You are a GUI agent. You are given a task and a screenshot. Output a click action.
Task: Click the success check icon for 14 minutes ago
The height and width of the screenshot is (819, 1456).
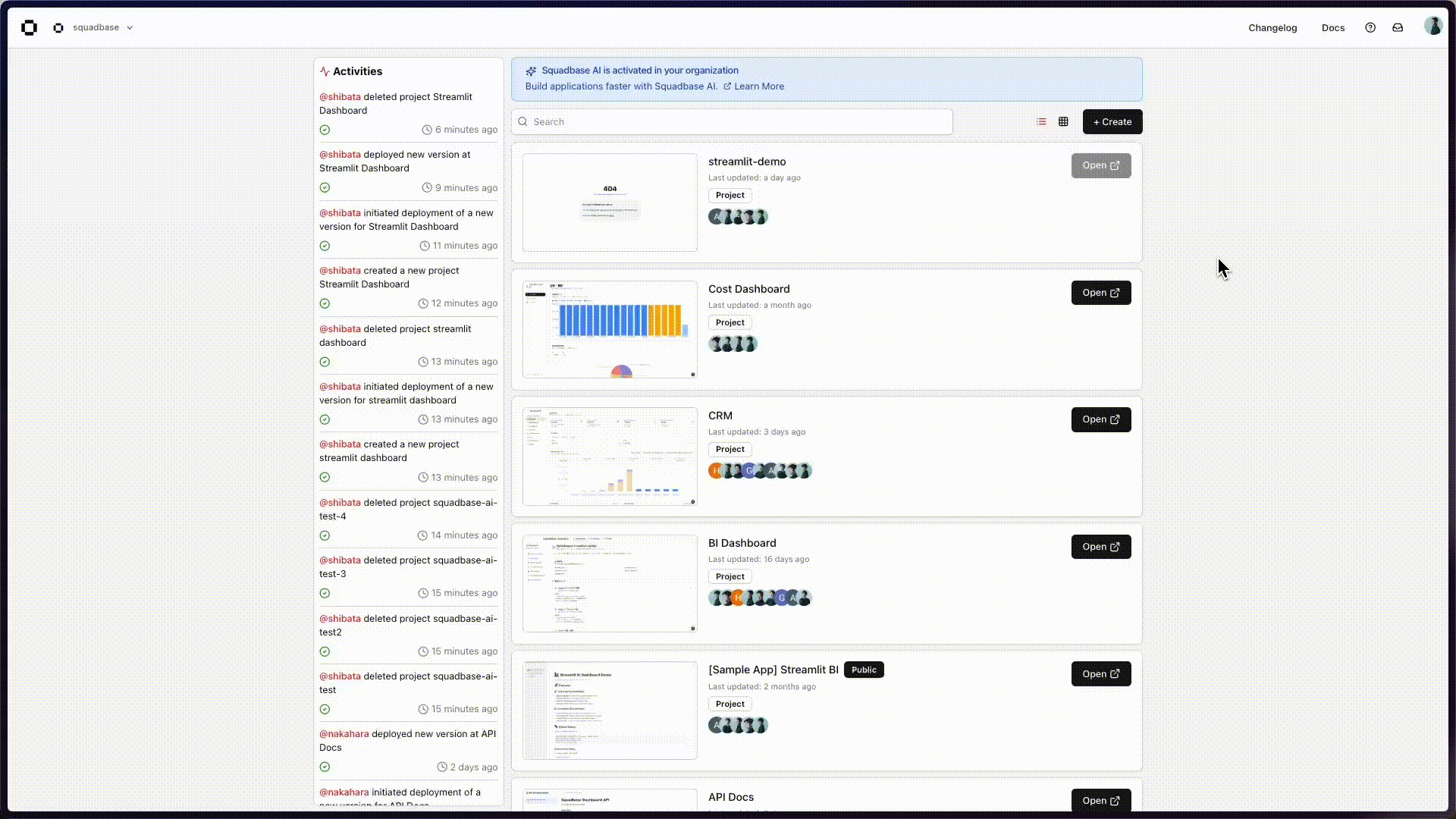325,536
